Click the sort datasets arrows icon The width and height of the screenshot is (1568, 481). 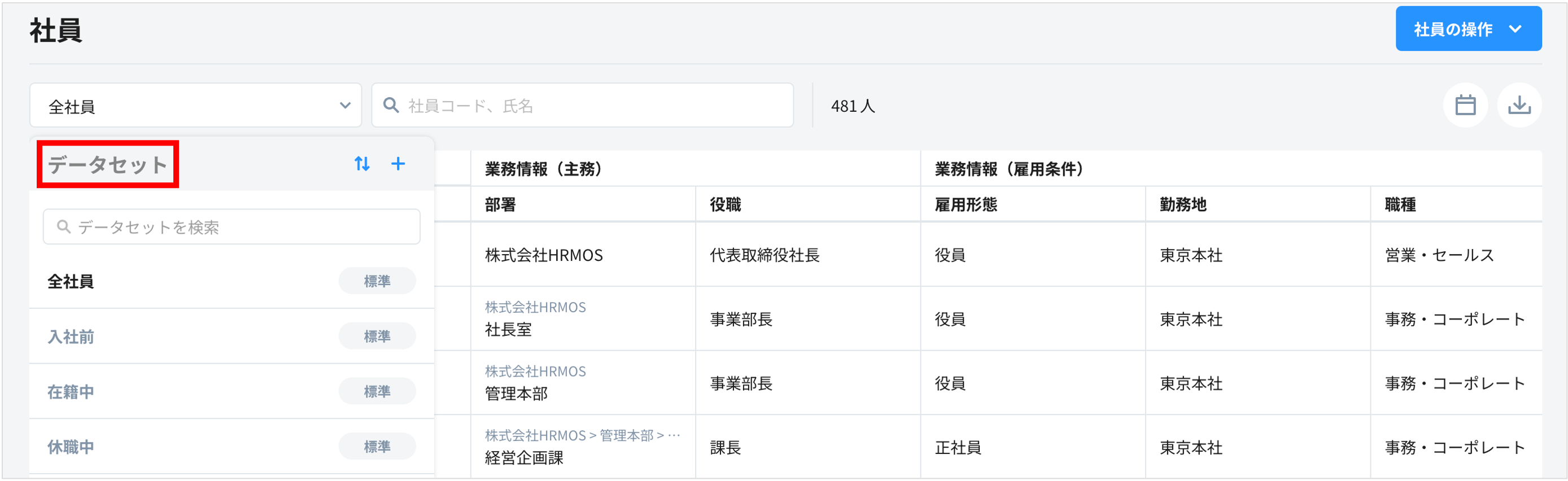pos(362,164)
